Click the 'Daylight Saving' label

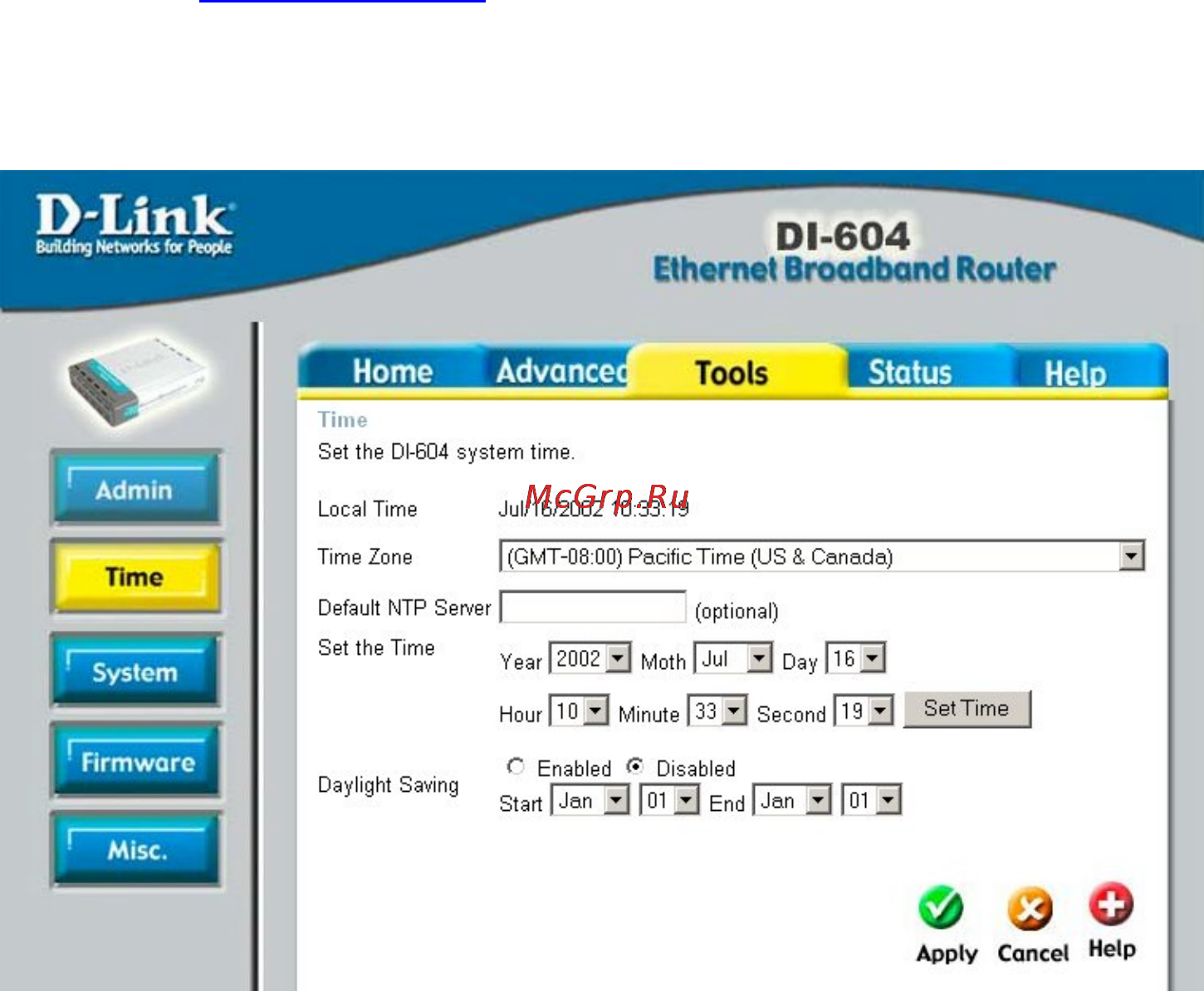pyautogui.click(x=388, y=785)
